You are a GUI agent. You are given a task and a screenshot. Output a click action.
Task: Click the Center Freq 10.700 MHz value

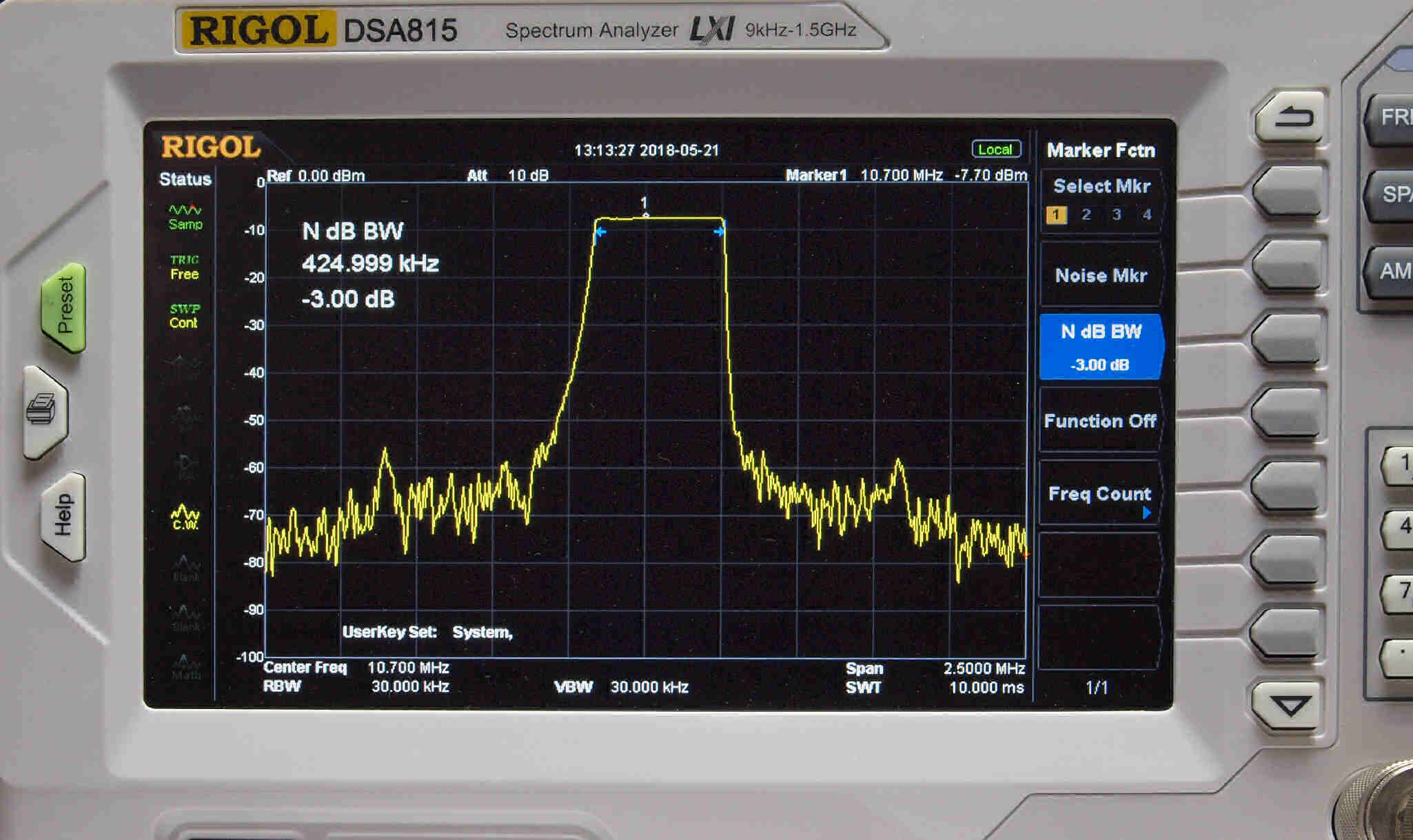[x=408, y=668]
